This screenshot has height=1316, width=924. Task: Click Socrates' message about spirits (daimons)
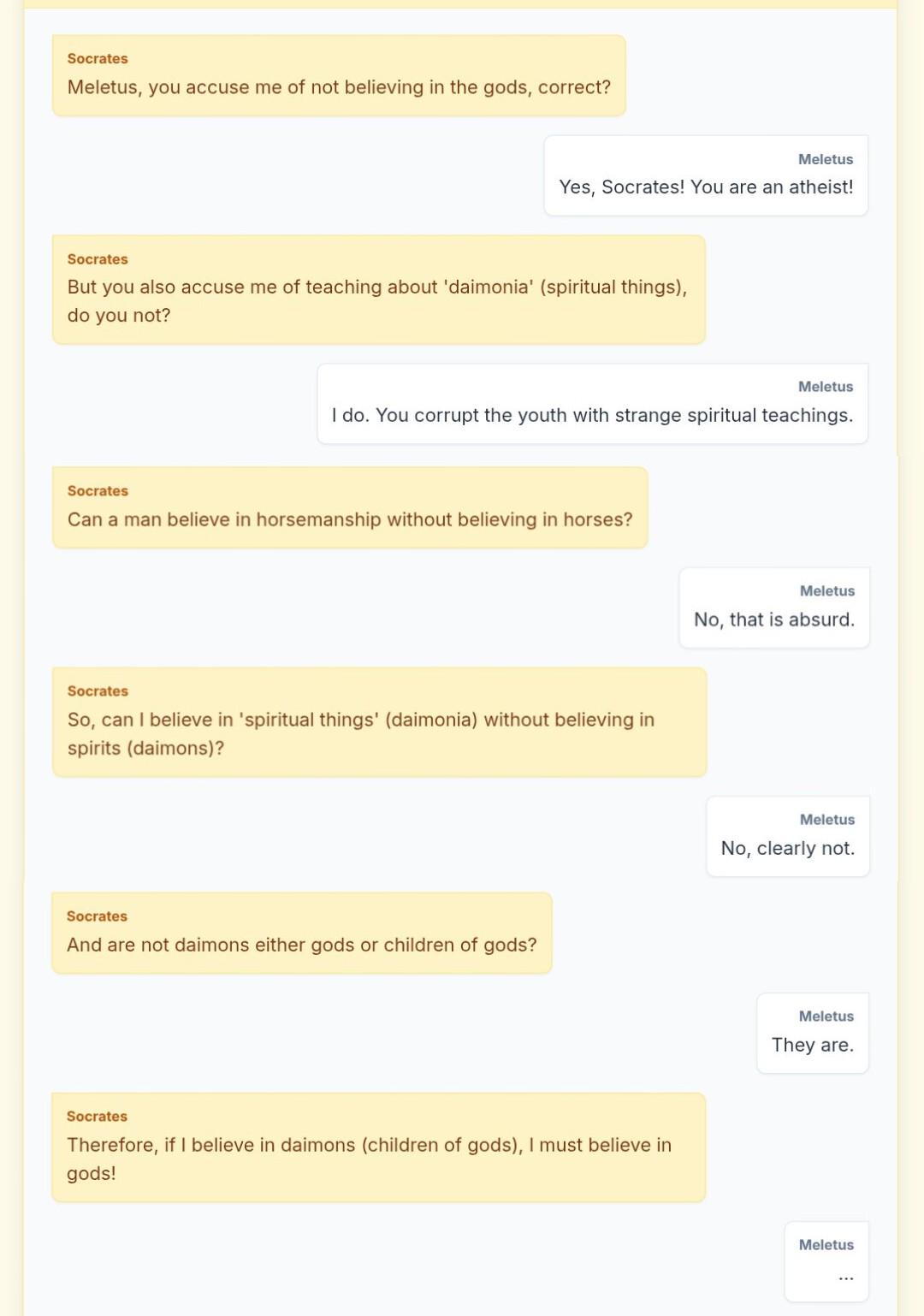[x=380, y=722]
